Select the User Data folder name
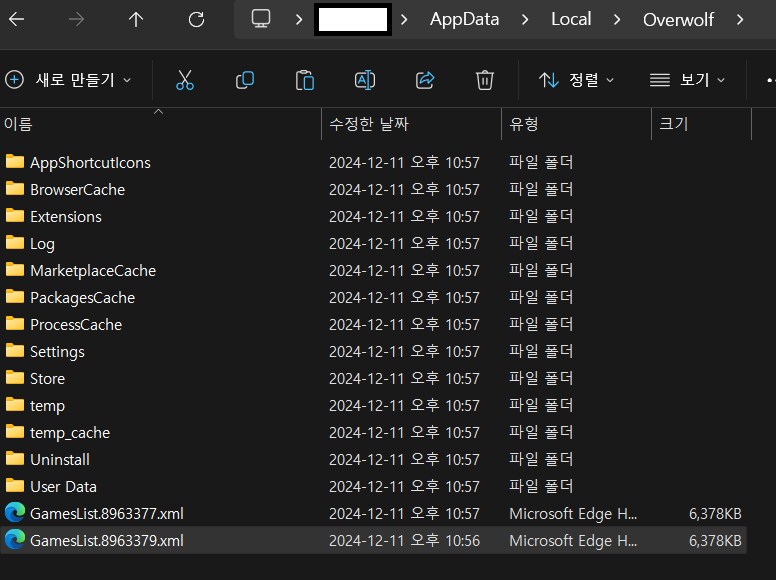The width and height of the screenshot is (776, 580). (x=63, y=486)
